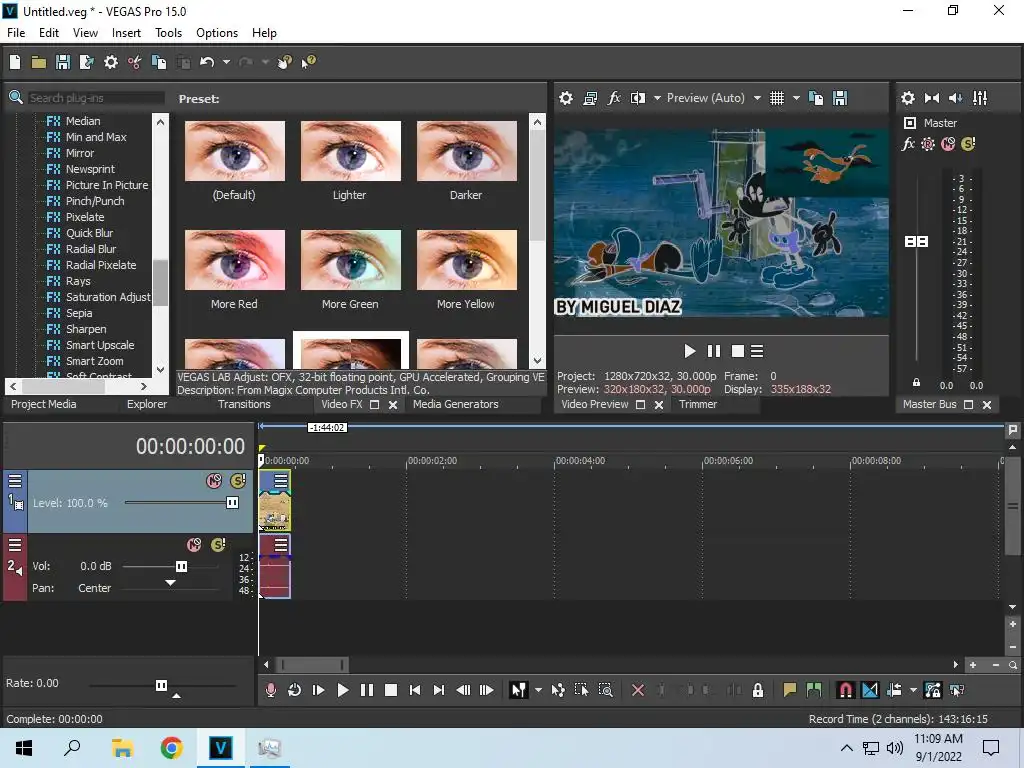Image resolution: width=1024 pixels, height=768 pixels.
Task: Switch to Media Generators tab
Action: [456, 404]
